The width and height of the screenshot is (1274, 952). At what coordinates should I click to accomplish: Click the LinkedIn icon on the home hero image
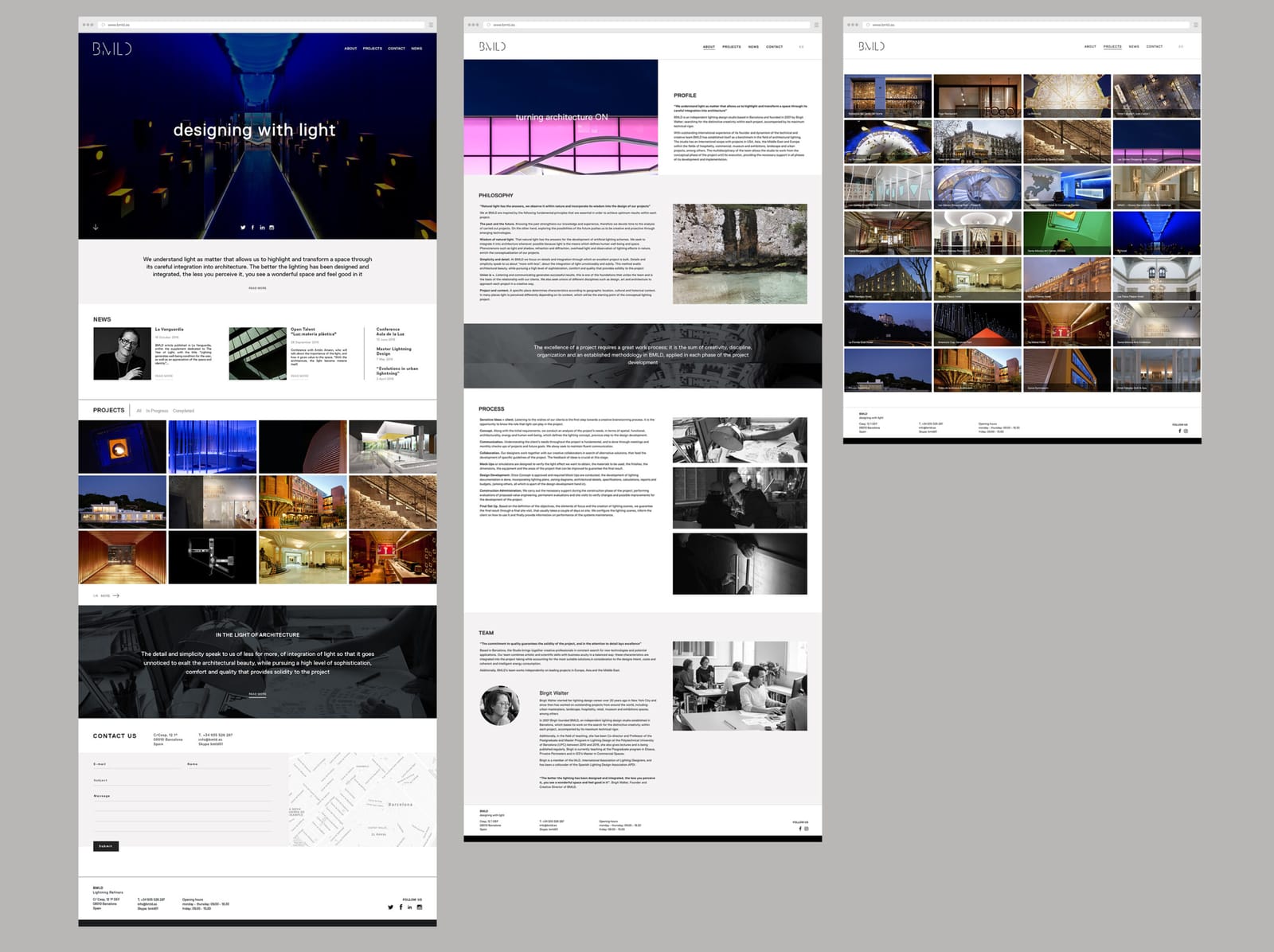[x=262, y=228]
